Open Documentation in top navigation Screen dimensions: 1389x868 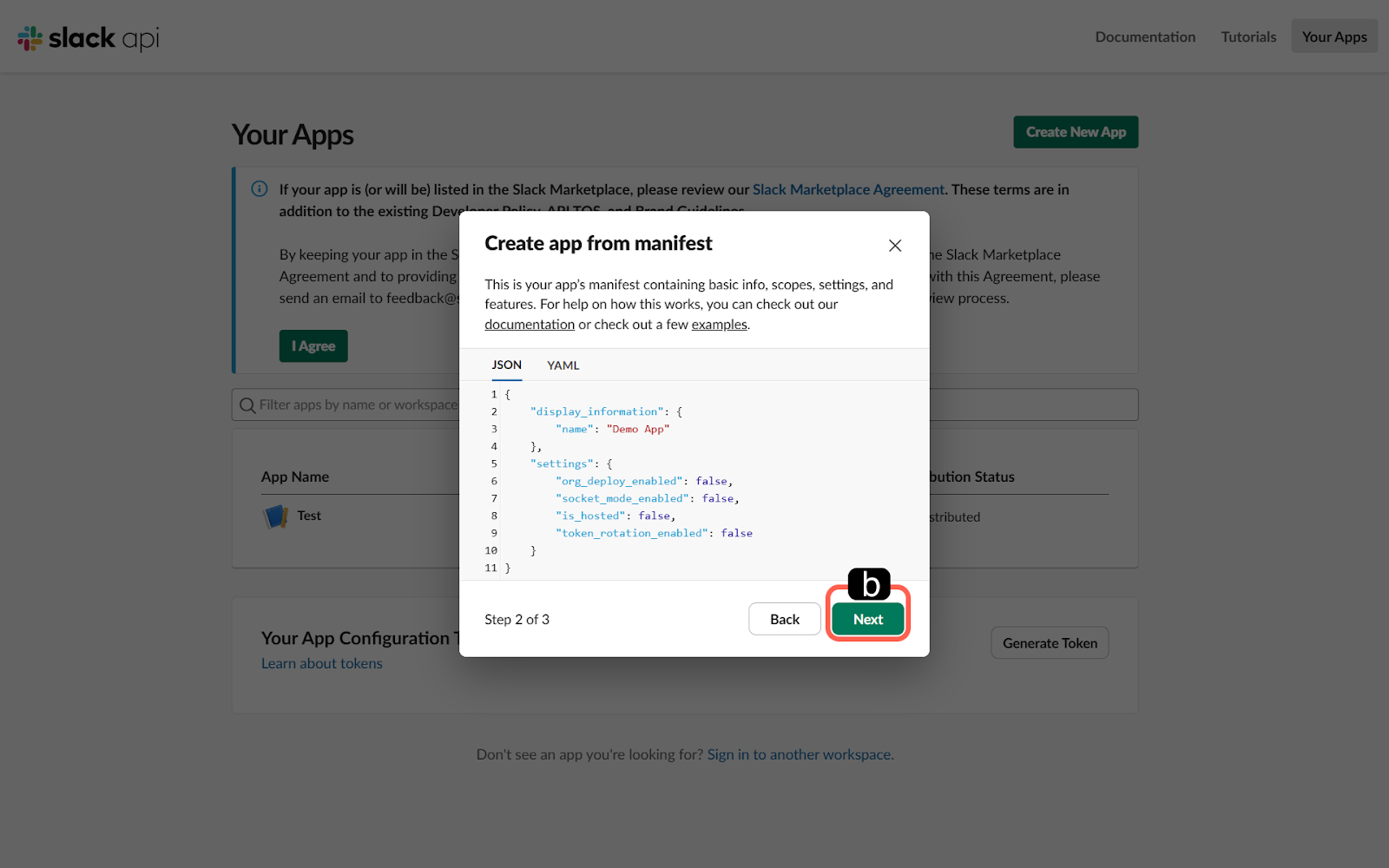pos(1144,36)
